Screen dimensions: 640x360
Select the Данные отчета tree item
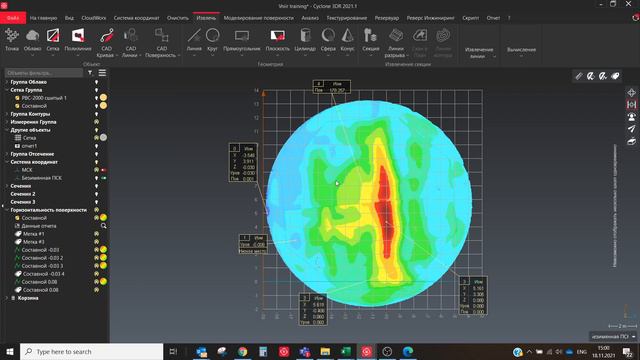click(x=39, y=226)
